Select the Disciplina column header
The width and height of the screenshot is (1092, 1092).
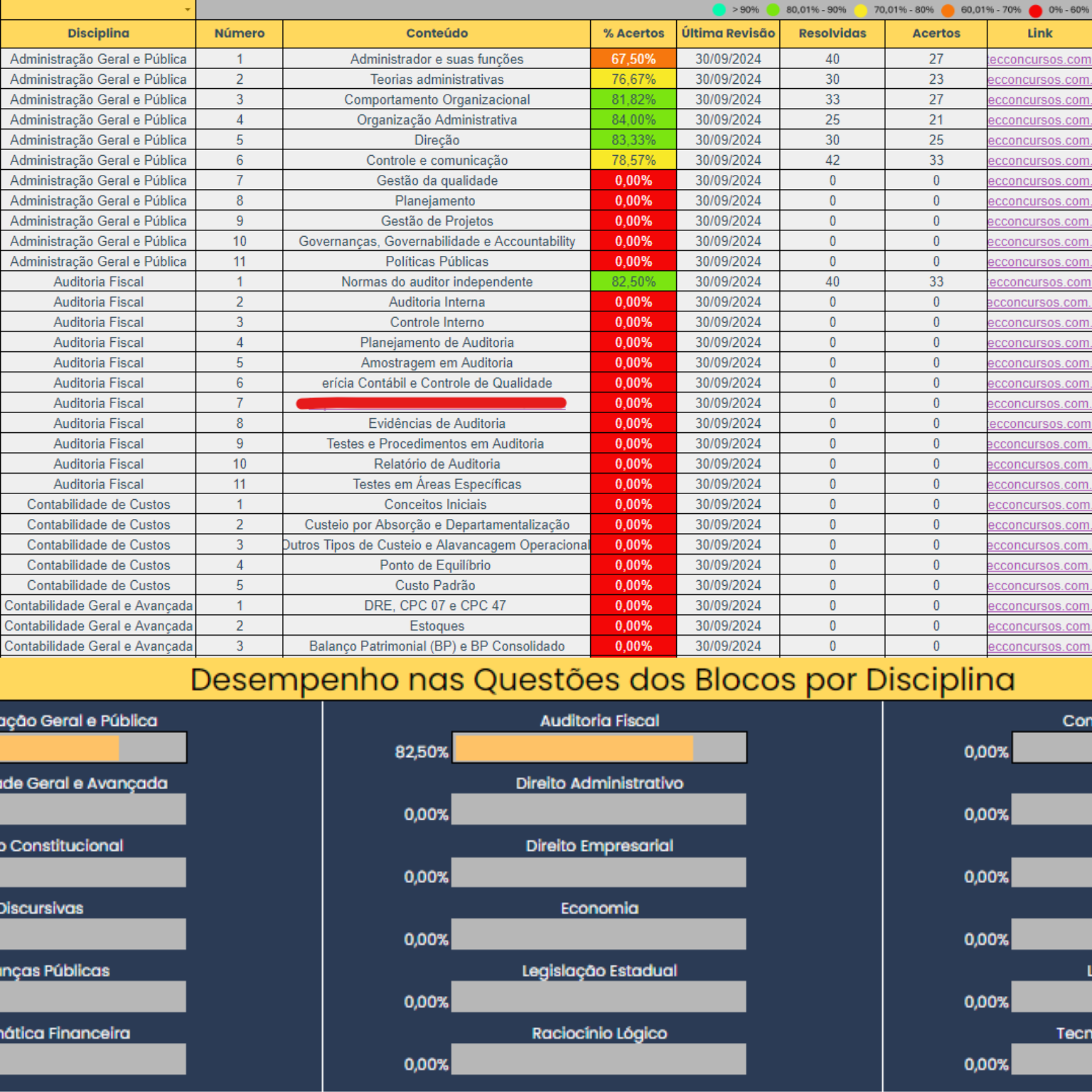click(x=98, y=33)
